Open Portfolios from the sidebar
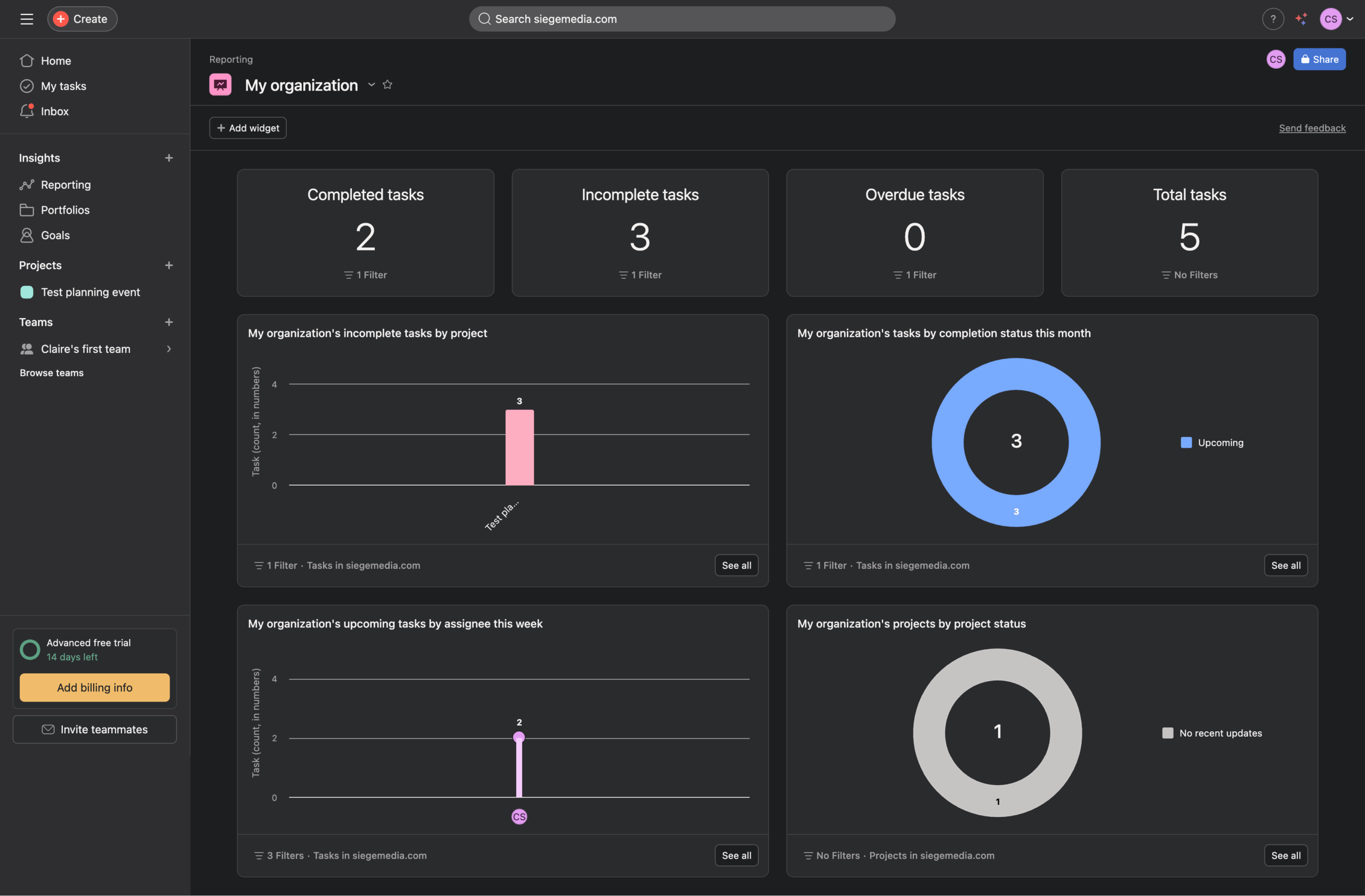The width and height of the screenshot is (1365, 896). click(x=27, y=210)
